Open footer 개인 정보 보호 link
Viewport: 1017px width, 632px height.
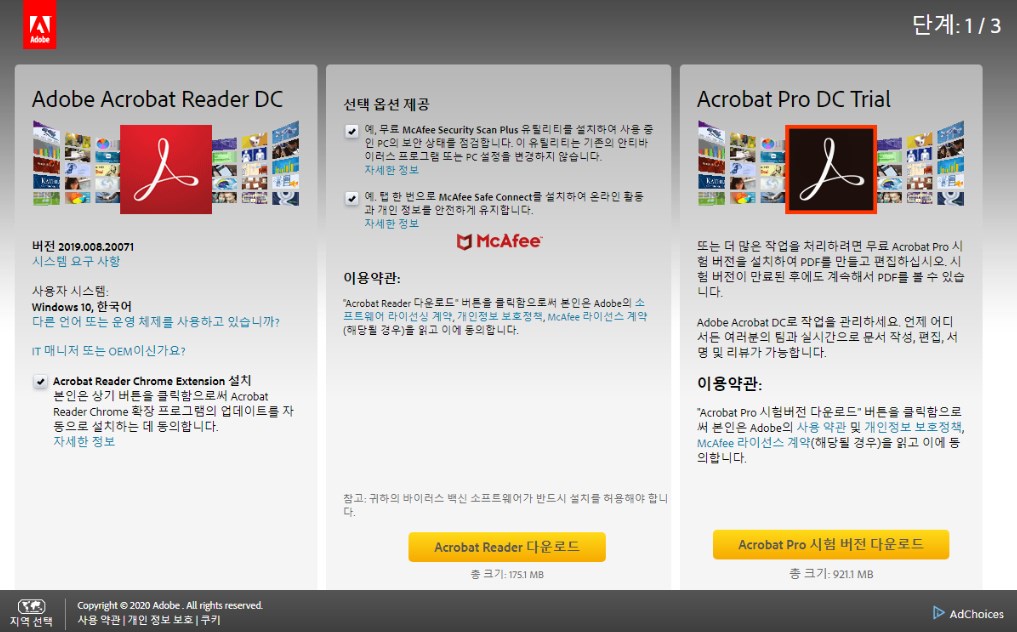[160, 620]
